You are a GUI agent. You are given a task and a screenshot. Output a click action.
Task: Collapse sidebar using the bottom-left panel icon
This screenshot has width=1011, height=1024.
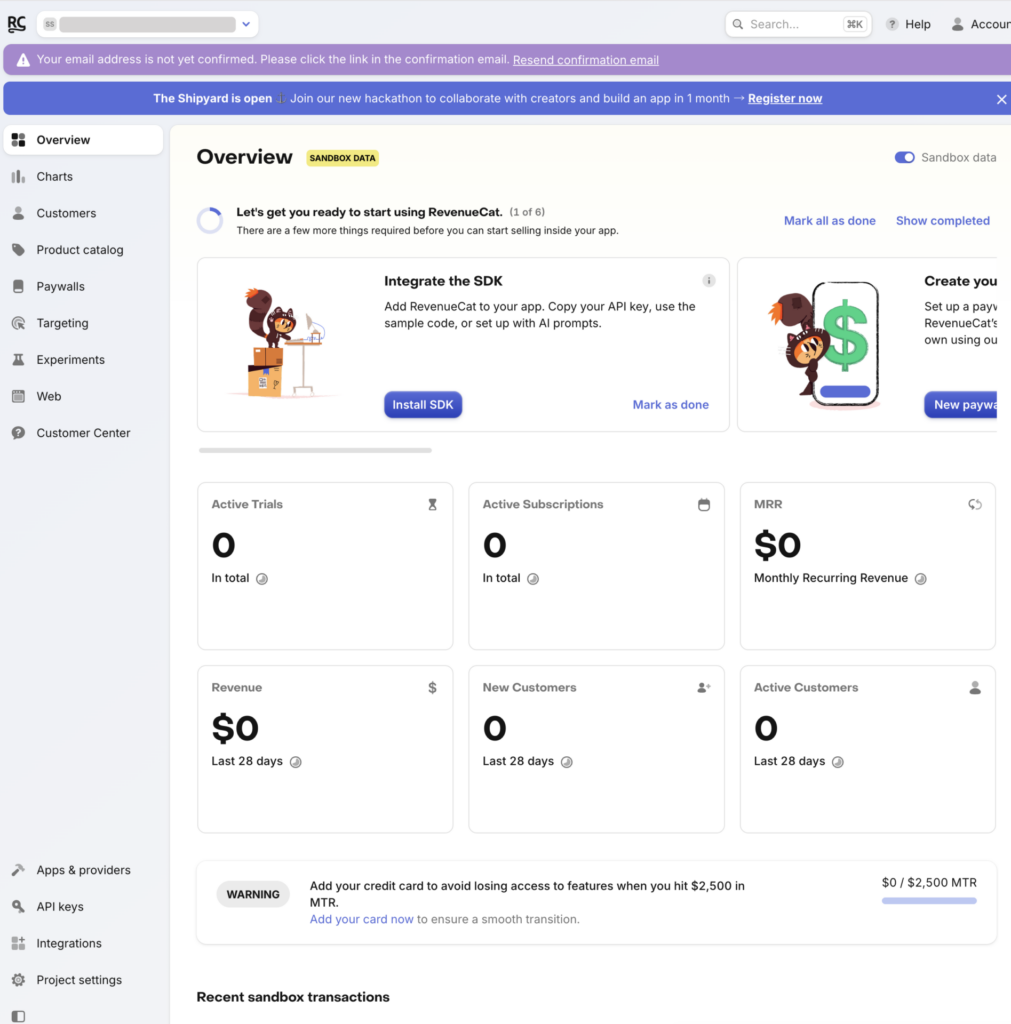18,1016
